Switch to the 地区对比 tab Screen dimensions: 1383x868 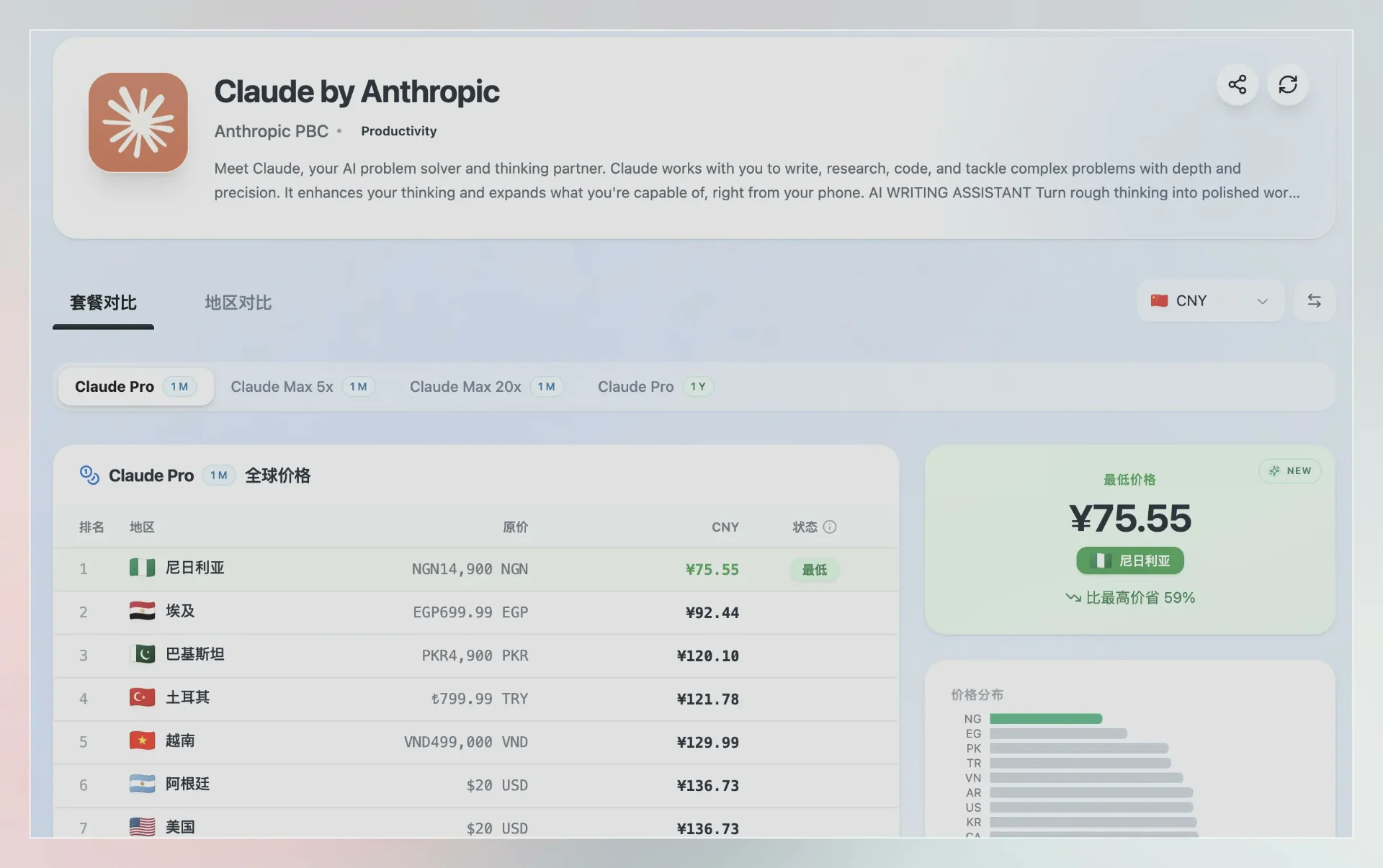[238, 303]
